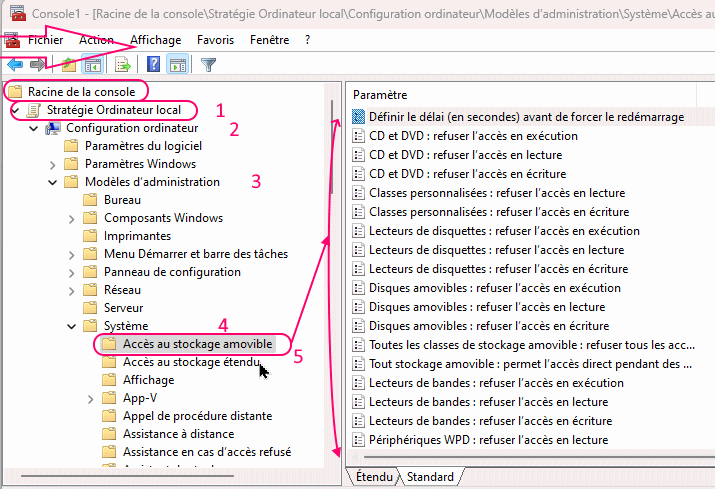Click folder icon next to Serveur

click(90, 308)
